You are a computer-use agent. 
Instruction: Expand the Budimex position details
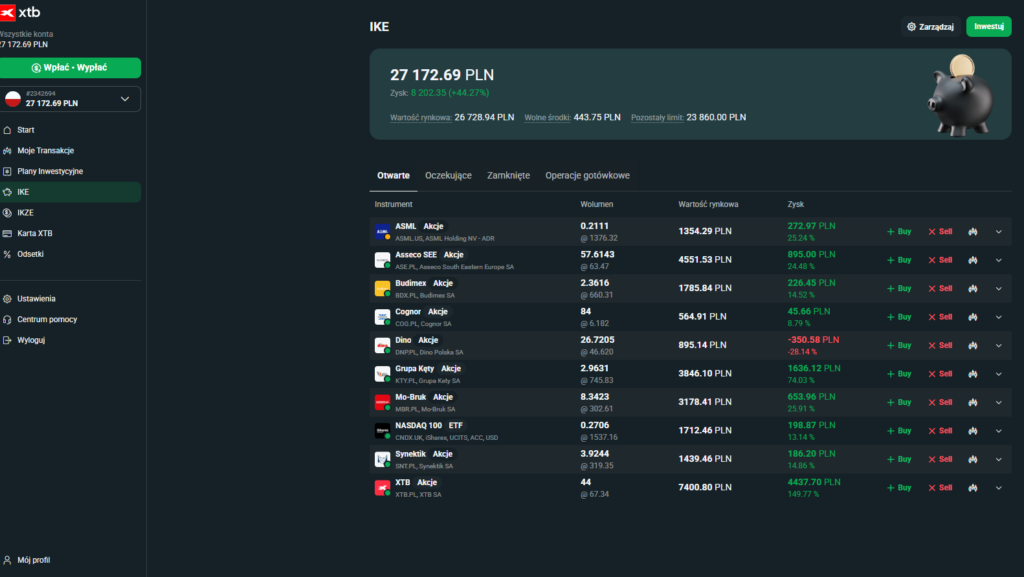tap(999, 288)
